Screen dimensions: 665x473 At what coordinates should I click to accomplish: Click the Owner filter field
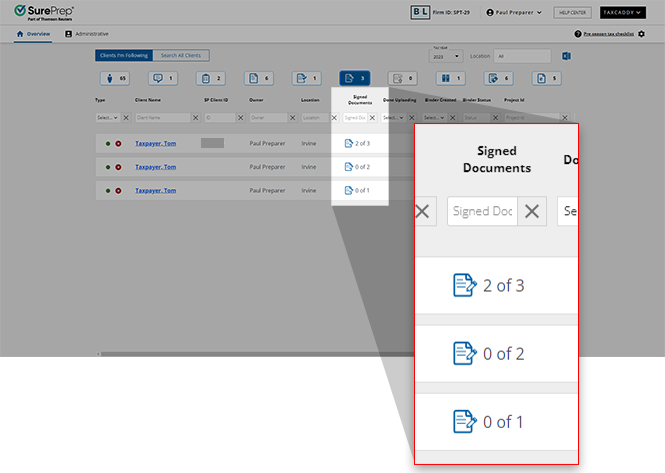click(x=268, y=118)
